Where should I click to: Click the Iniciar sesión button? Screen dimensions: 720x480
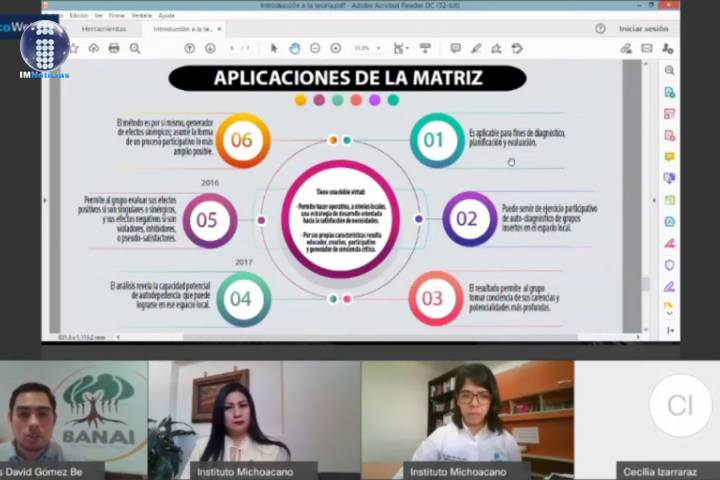click(643, 29)
